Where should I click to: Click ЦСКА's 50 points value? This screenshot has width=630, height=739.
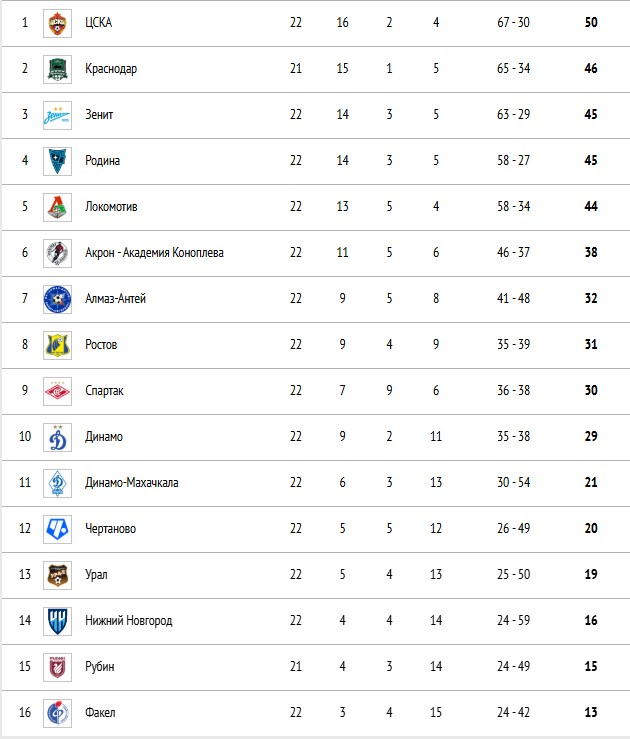coord(591,23)
